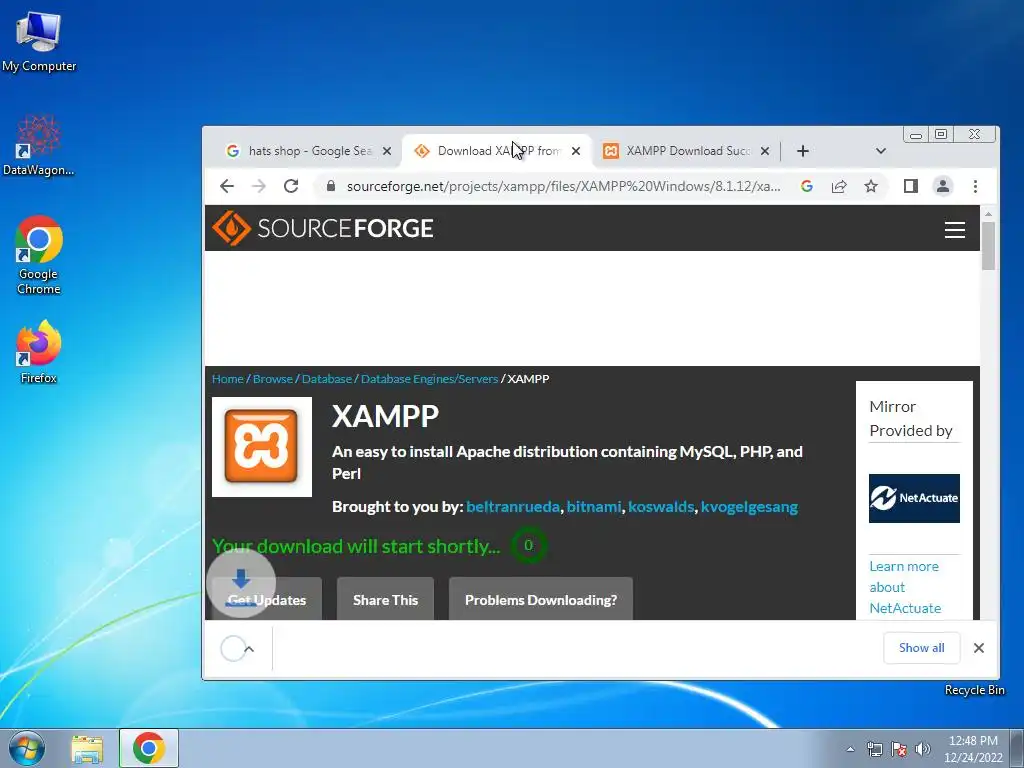Open a new tab
1024x768 pixels.
pos(803,151)
